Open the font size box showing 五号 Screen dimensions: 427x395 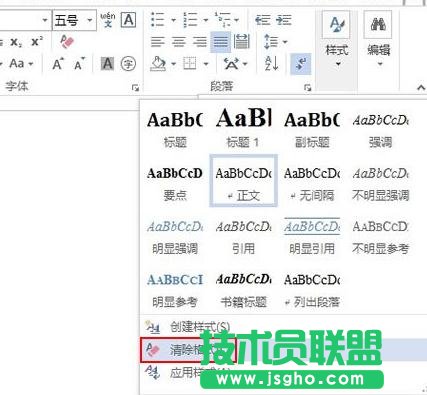click(x=74, y=20)
